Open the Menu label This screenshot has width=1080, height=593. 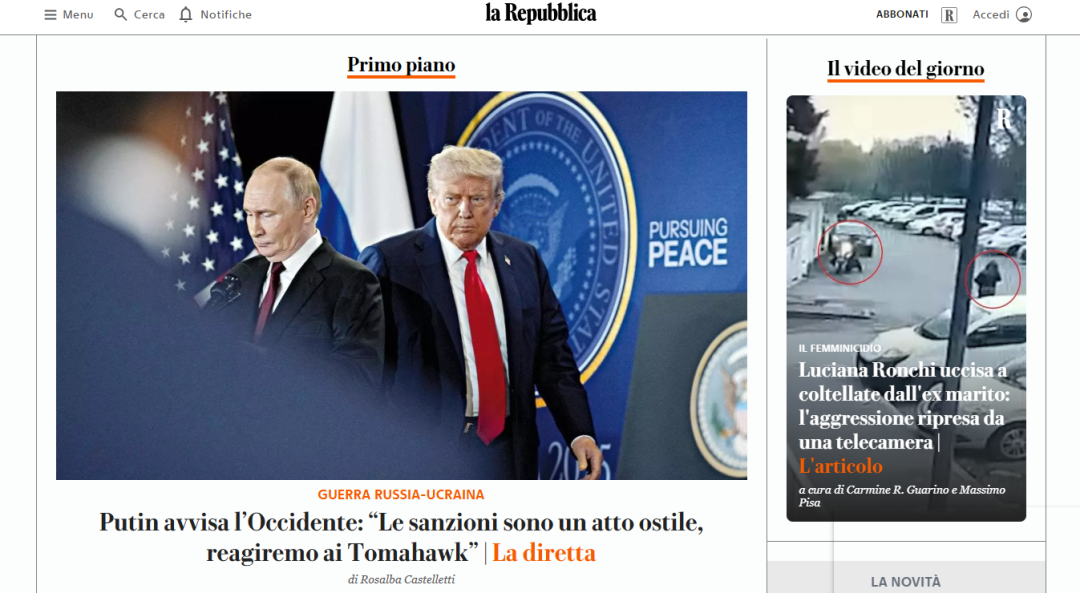coord(78,14)
